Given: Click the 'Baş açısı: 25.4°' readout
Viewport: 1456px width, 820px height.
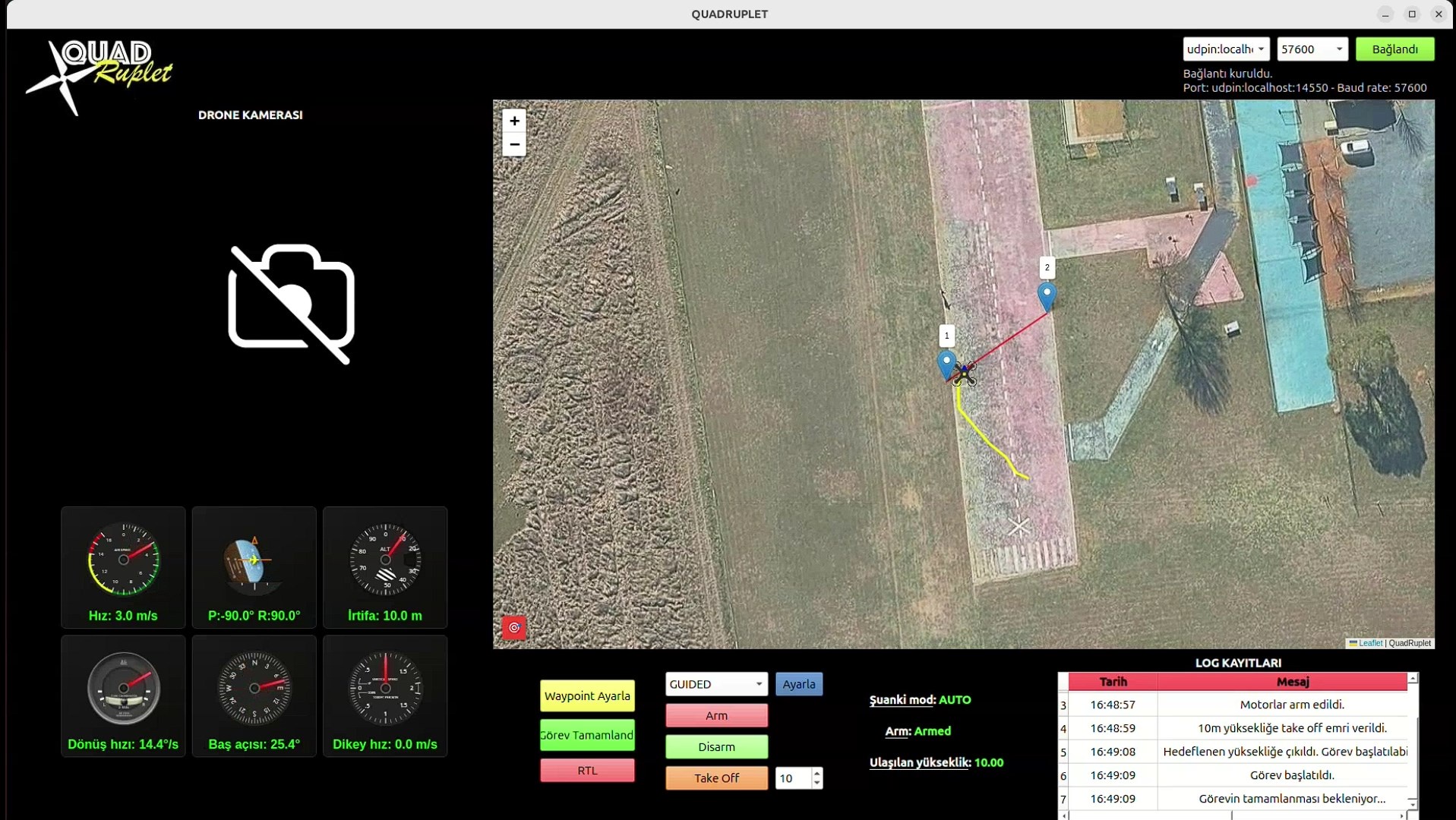Looking at the screenshot, I should click(x=254, y=744).
